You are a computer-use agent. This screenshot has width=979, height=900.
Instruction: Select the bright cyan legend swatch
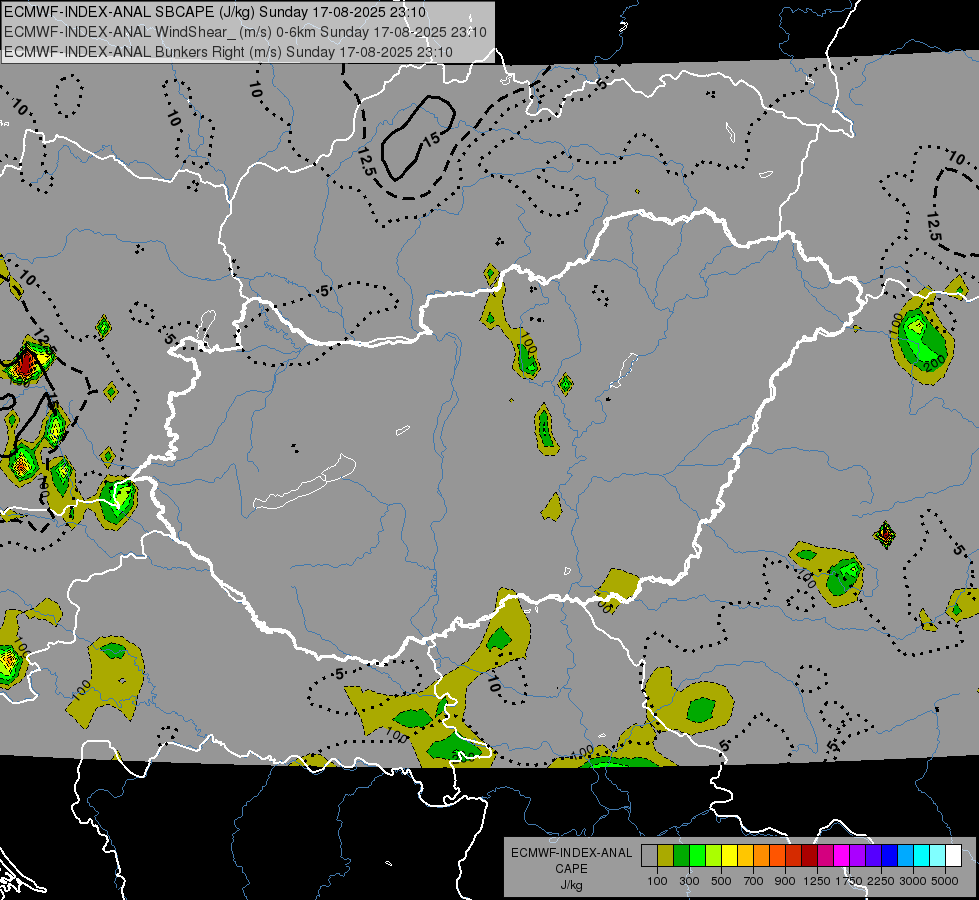(x=922, y=856)
